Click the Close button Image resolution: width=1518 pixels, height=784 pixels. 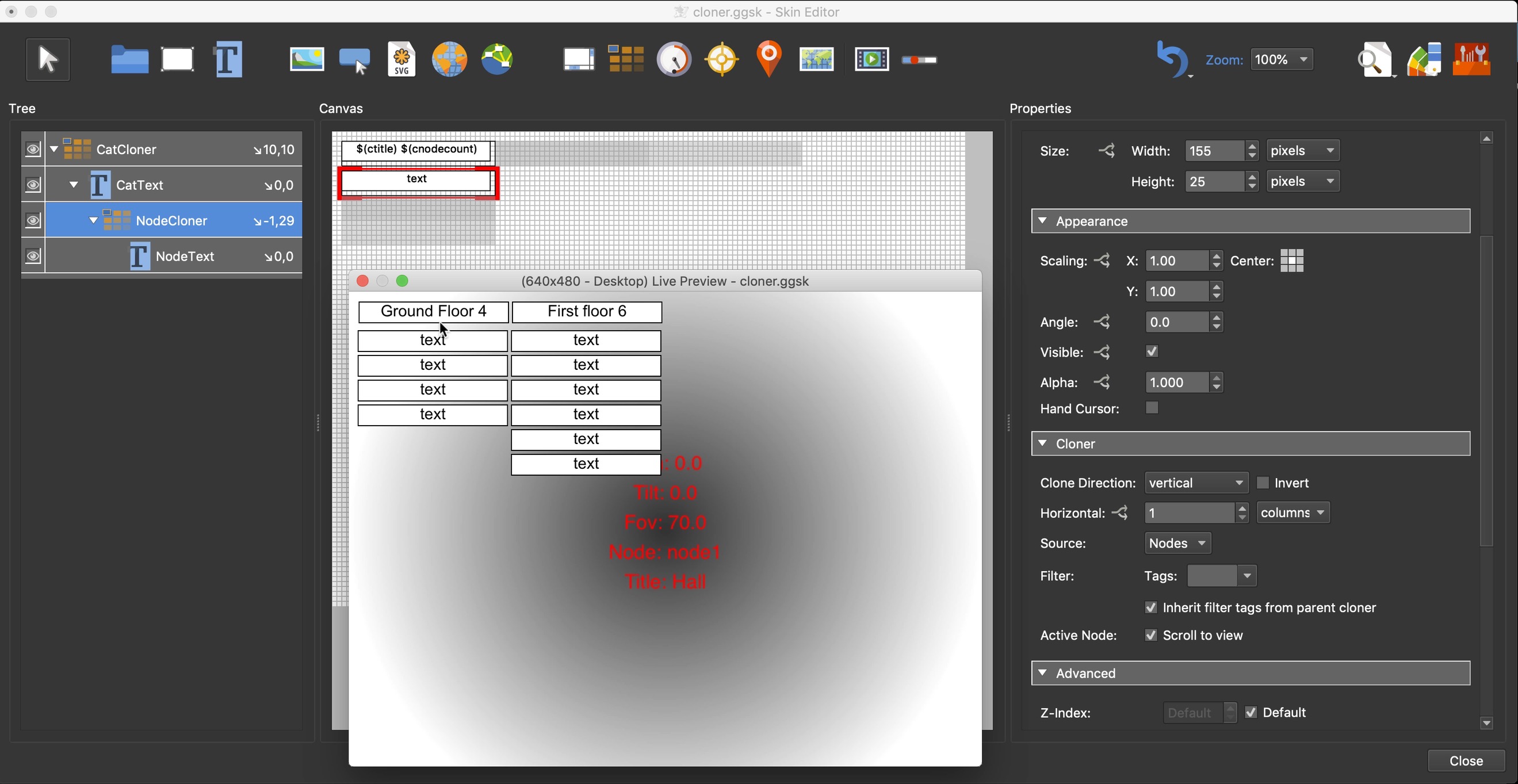[1466, 760]
